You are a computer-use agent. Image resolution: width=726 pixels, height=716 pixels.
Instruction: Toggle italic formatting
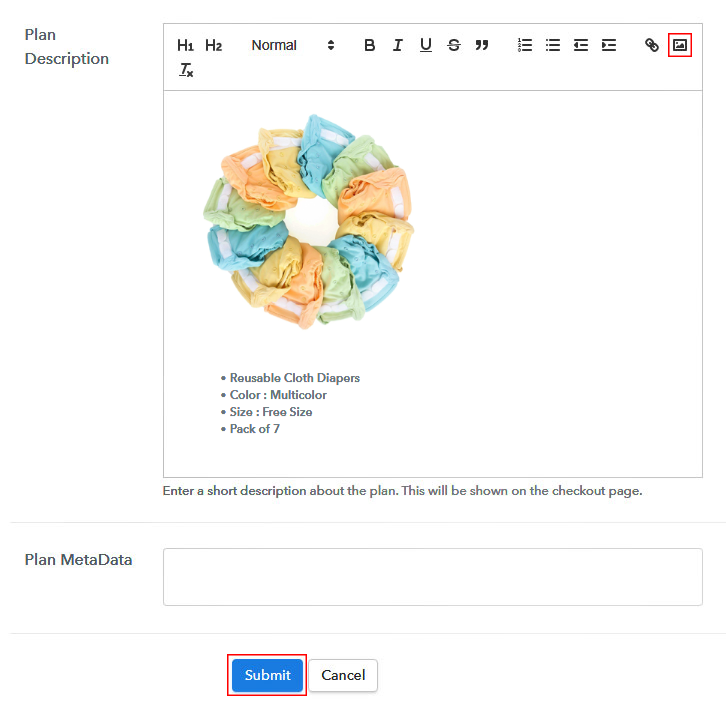coord(397,45)
